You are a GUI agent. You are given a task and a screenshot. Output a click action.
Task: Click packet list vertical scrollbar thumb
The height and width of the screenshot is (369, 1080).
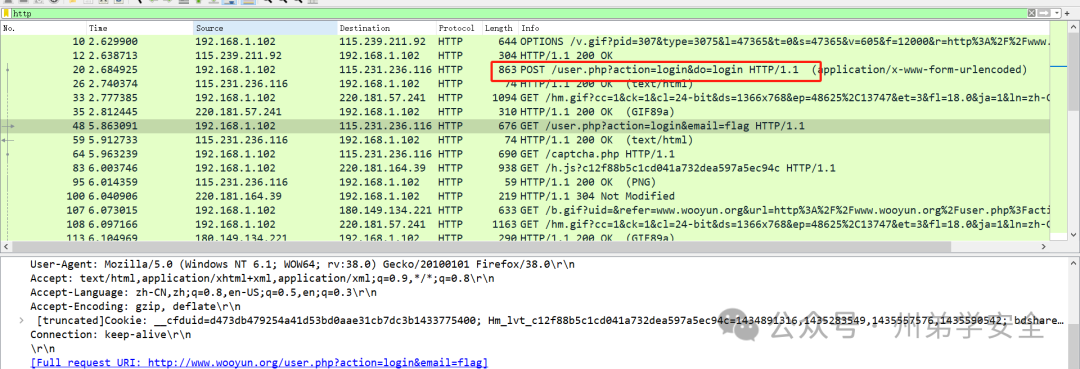coord(1073,71)
